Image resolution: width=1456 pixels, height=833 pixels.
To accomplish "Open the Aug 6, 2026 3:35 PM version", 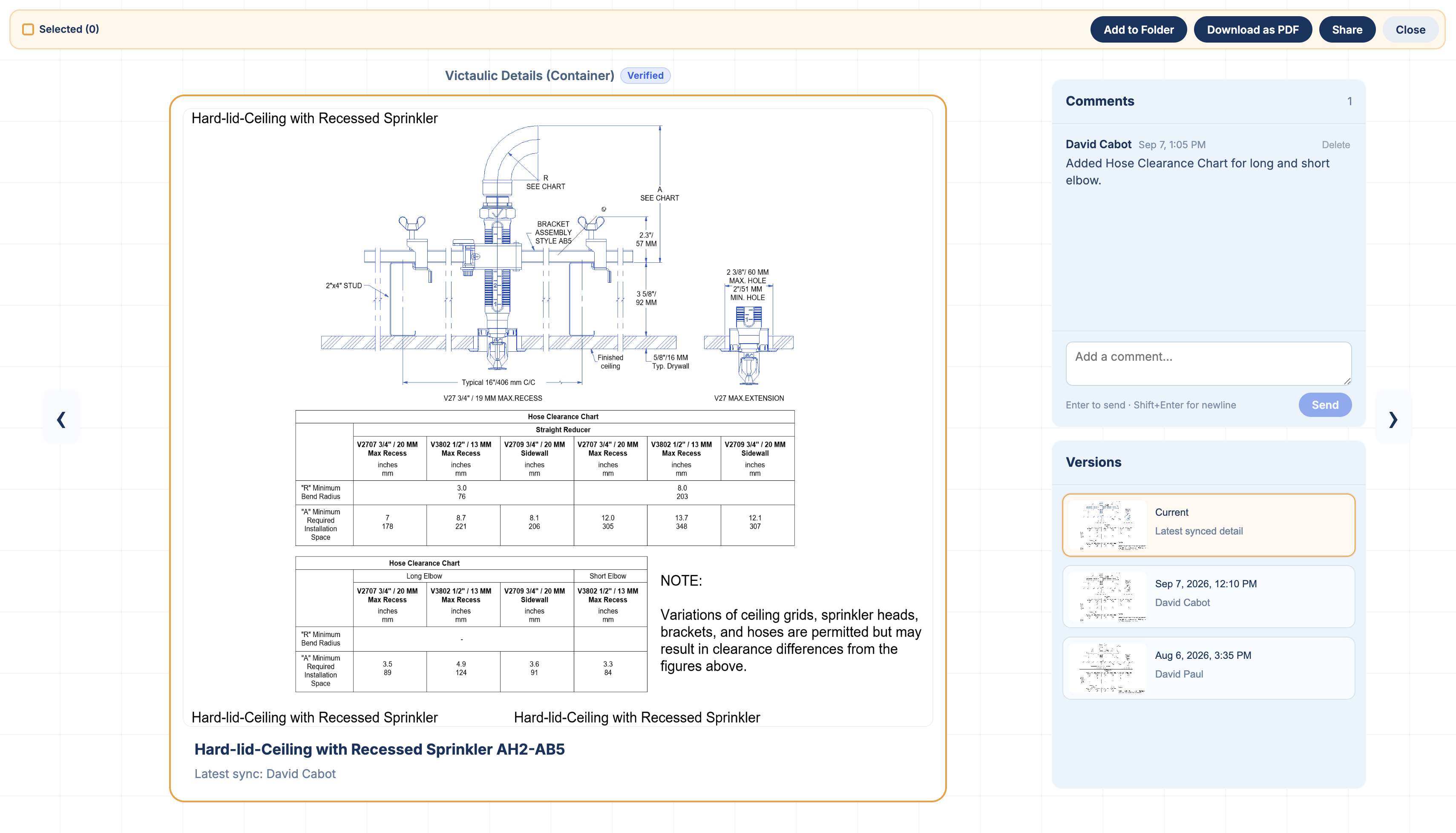I will tap(1208, 668).
